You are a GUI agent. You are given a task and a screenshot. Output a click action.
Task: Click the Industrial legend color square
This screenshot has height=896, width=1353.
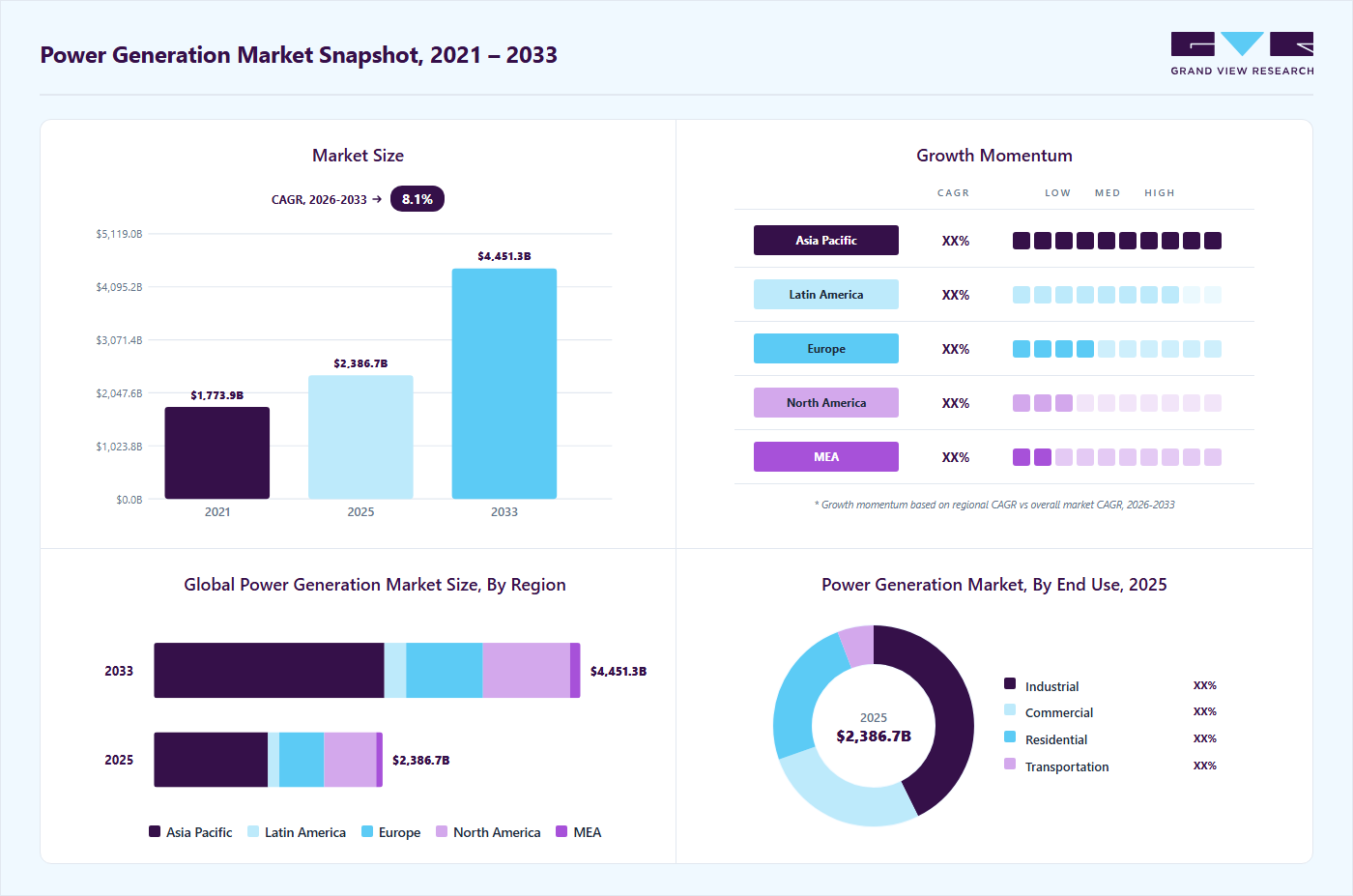(x=1010, y=683)
